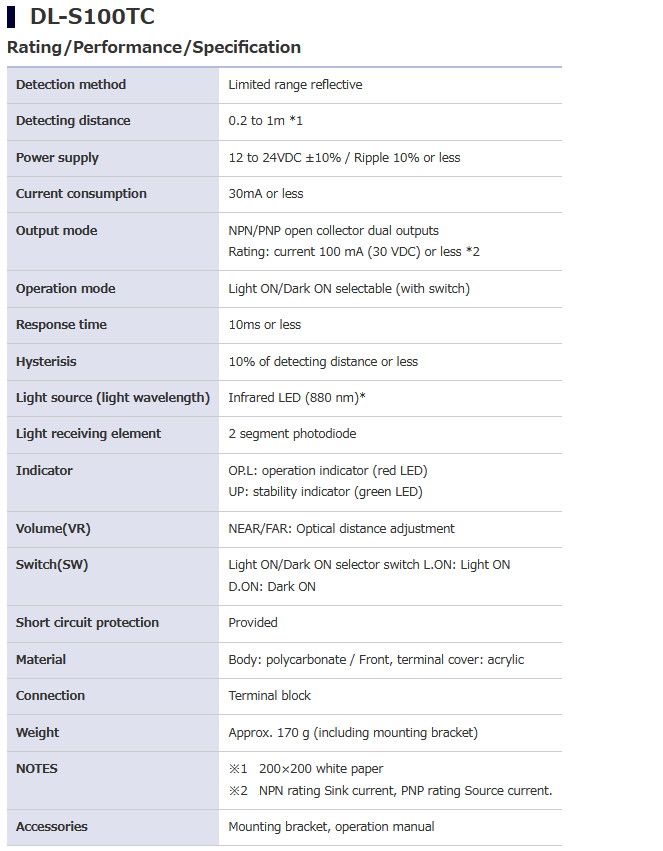Image resolution: width=663 pixels, height=851 pixels.
Task: Select the Light receiving element label
Action: pos(88,434)
